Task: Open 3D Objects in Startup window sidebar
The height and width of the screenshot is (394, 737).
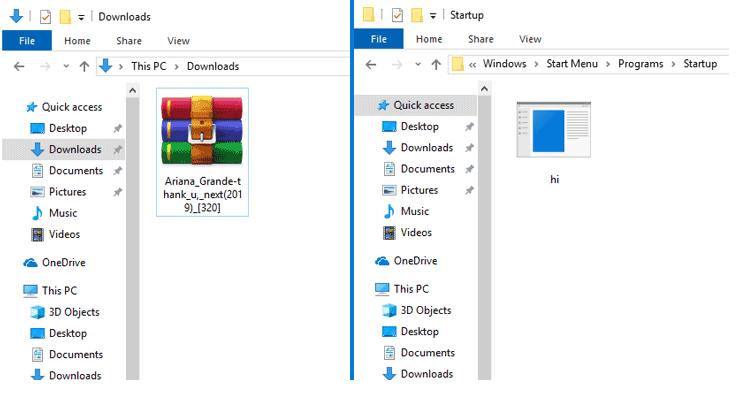Action: coord(416,310)
